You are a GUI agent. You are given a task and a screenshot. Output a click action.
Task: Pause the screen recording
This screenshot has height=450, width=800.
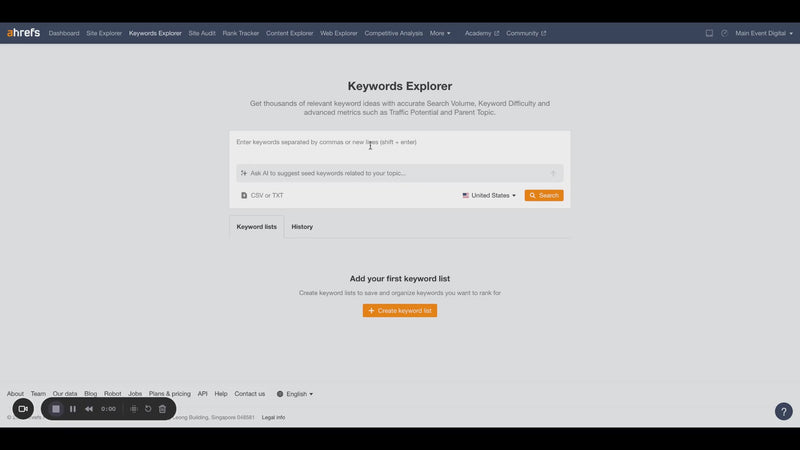[x=73, y=409]
